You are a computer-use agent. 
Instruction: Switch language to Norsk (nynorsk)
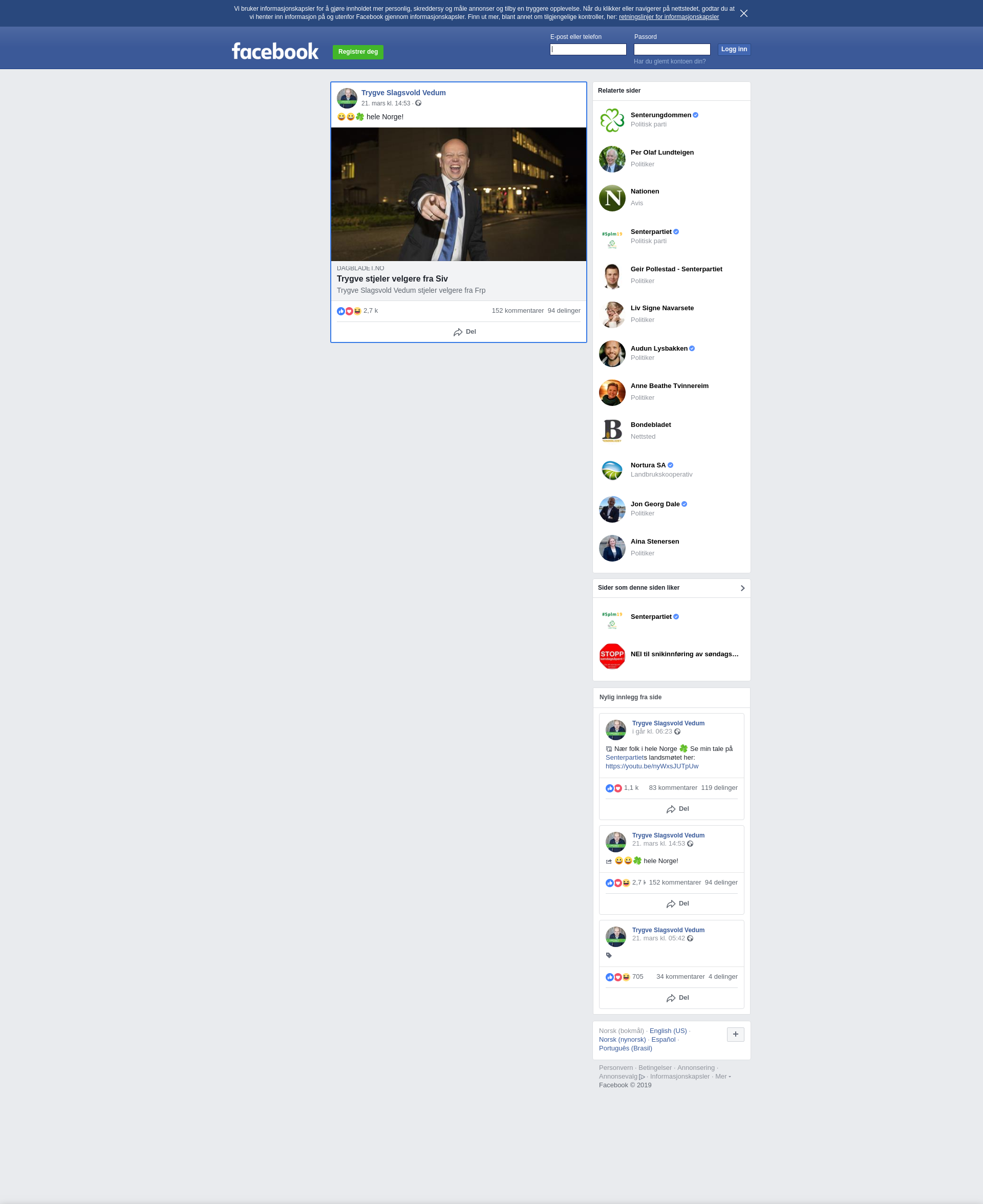[622, 1039]
